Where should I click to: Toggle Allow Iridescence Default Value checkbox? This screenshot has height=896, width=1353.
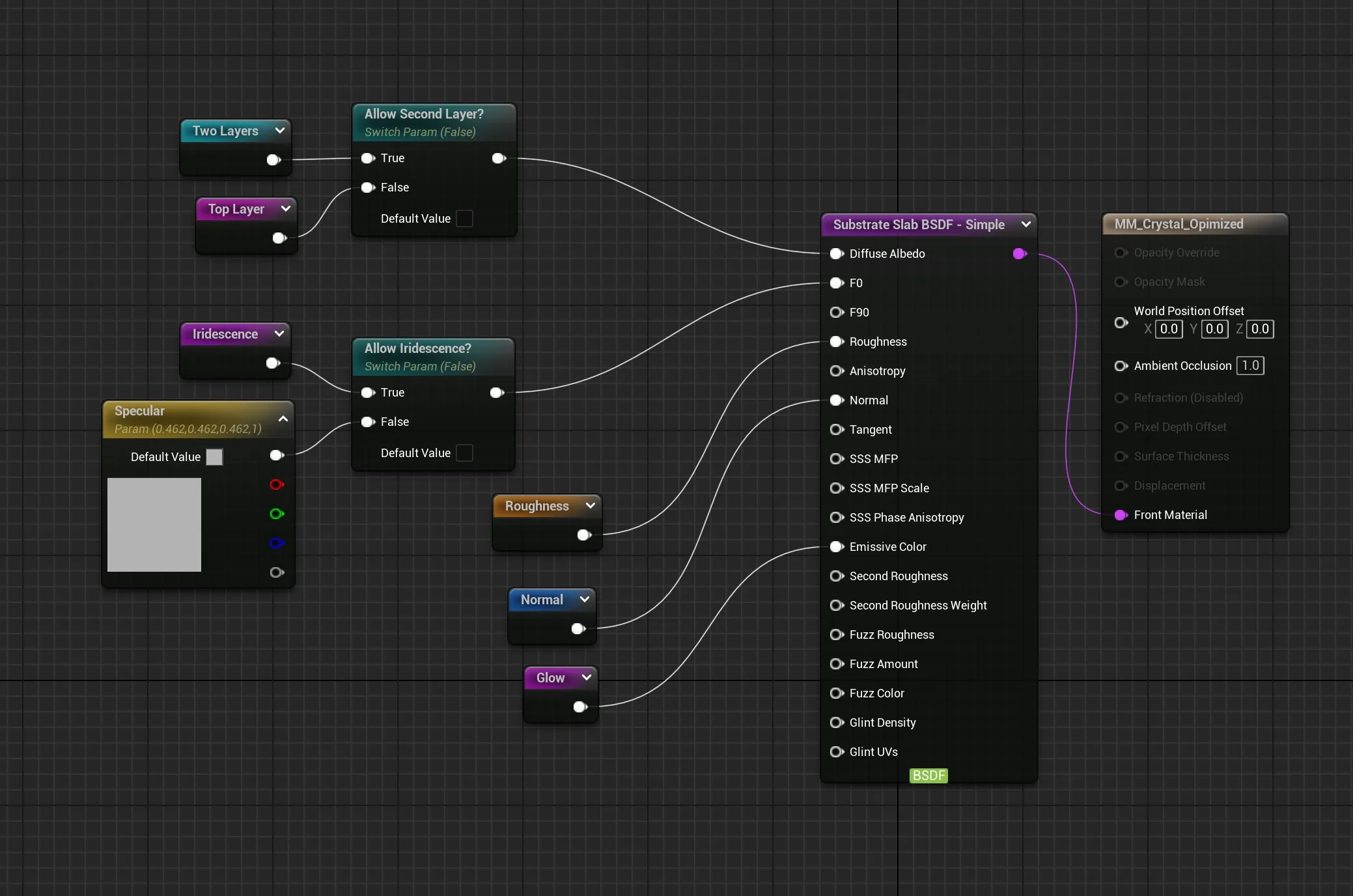[464, 453]
